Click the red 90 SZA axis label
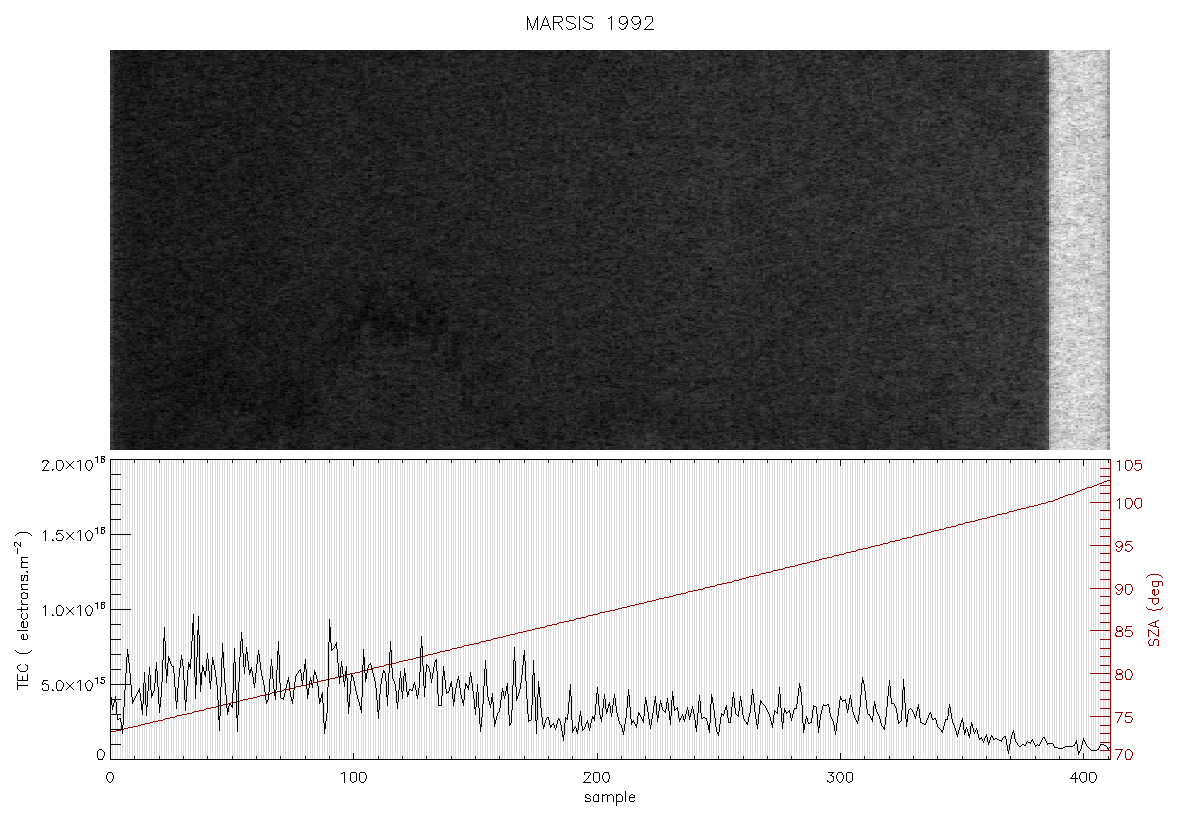 [1124, 589]
